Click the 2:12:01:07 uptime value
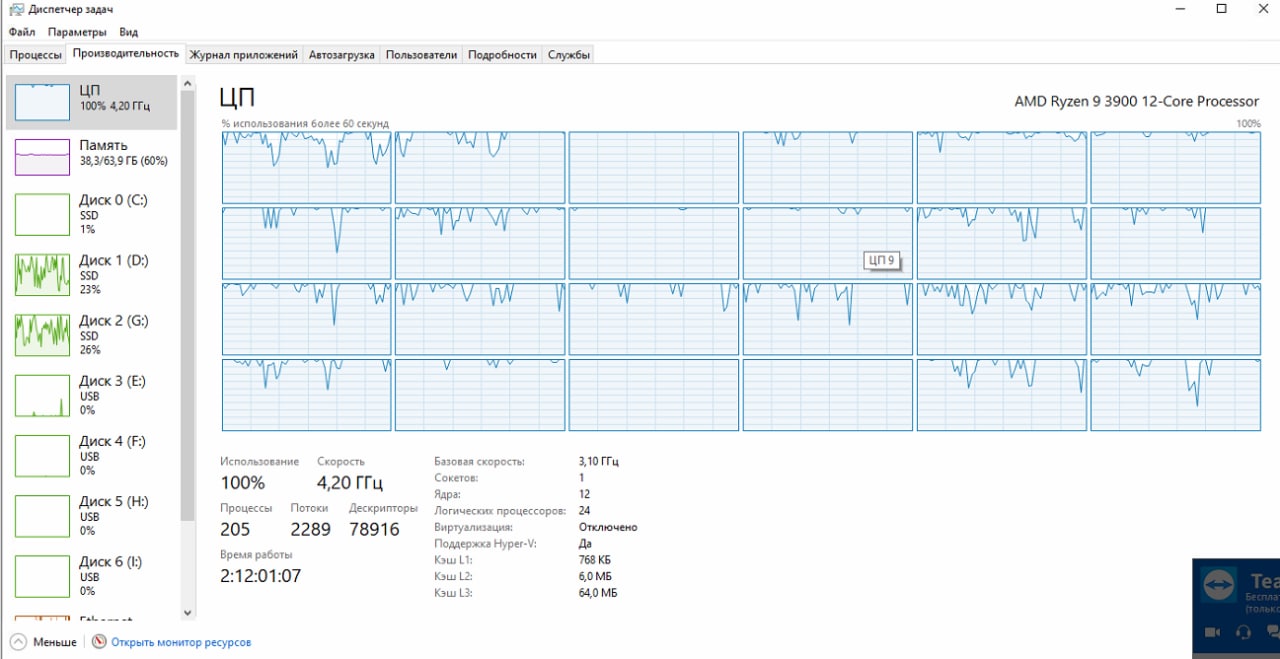The image size is (1280, 659). (260, 576)
